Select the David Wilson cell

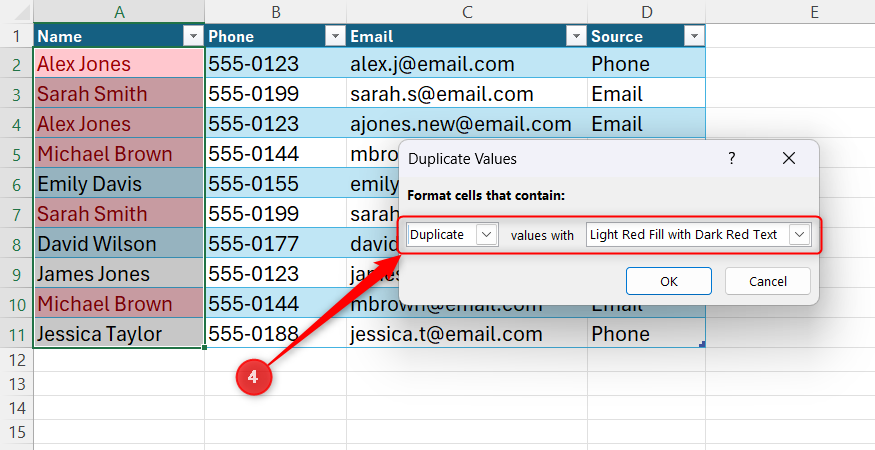[119, 243]
